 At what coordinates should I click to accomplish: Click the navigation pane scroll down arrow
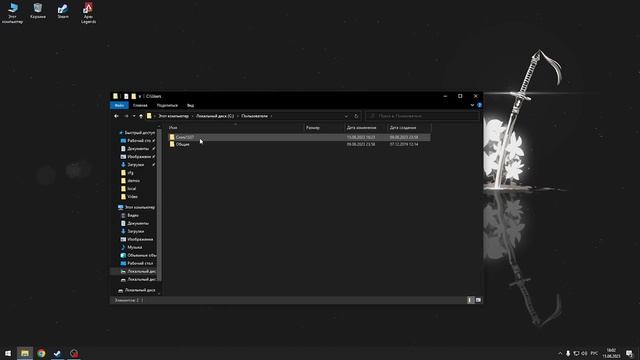159,293
